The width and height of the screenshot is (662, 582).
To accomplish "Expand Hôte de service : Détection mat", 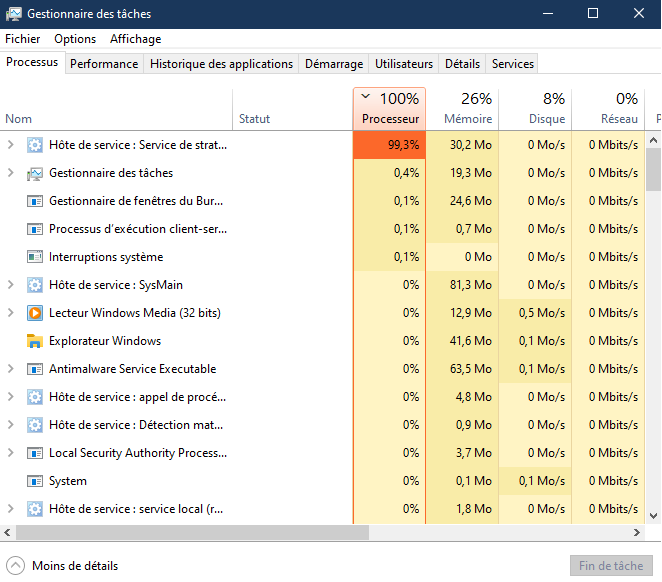I will [x=11, y=425].
